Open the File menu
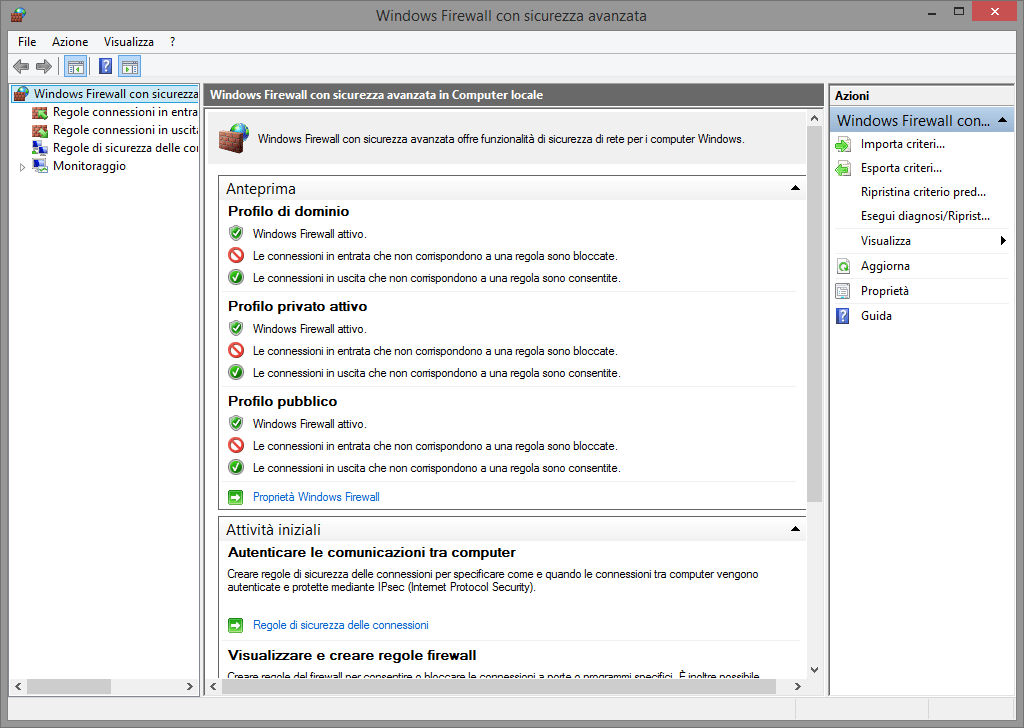Viewport: 1024px width, 728px height. (27, 42)
